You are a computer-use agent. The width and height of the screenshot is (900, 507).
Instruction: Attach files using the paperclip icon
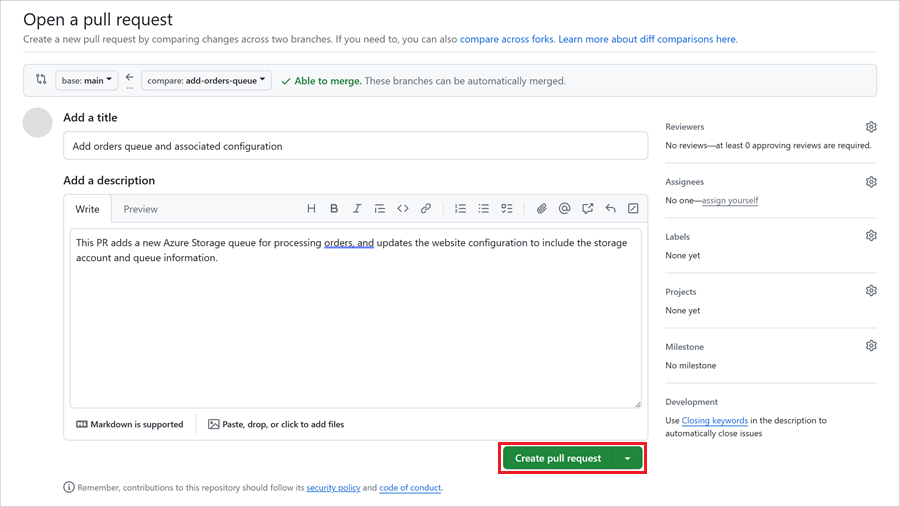[x=541, y=208]
